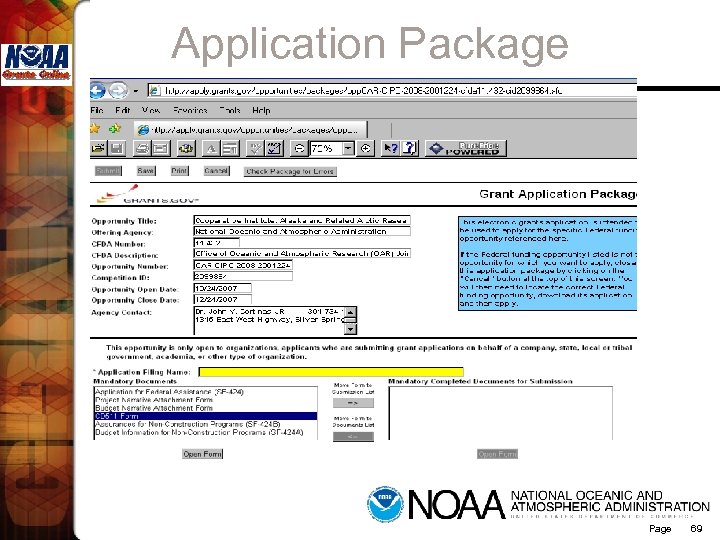Click the NOAA Grants Online logo
The width and height of the screenshot is (720, 540).
tap(37, 64)
